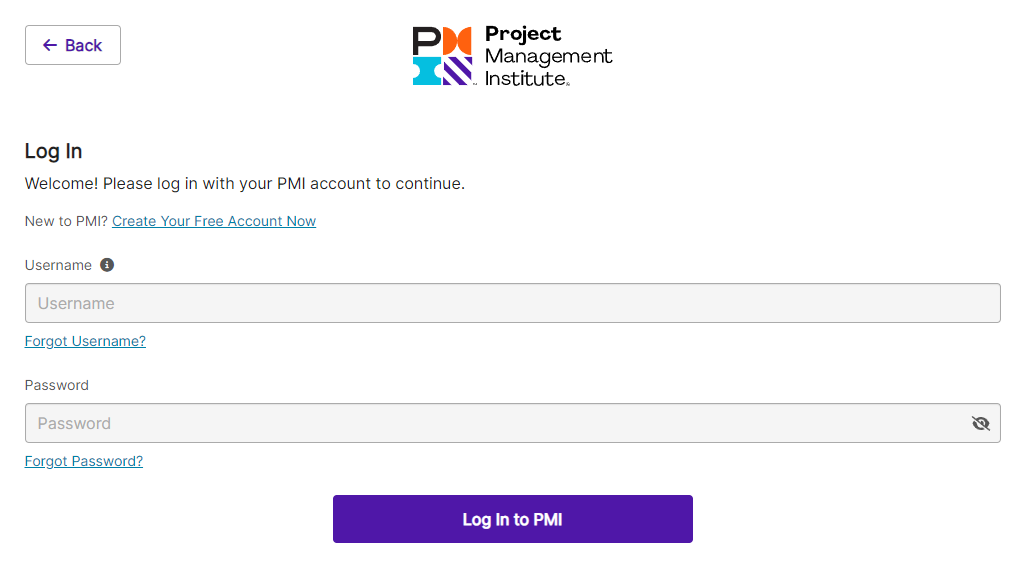This screenshot has height=565, width=1024.
Task: Click the Password field label
Action: coord(57,385)
